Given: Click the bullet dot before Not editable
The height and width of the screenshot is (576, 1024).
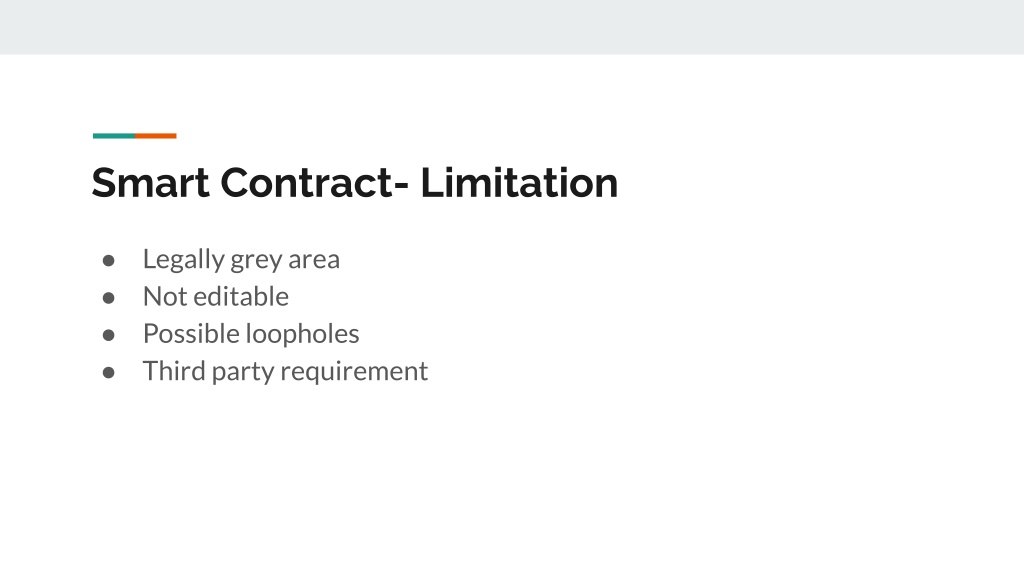Looking at the screenshot, I should click(109, 298).
